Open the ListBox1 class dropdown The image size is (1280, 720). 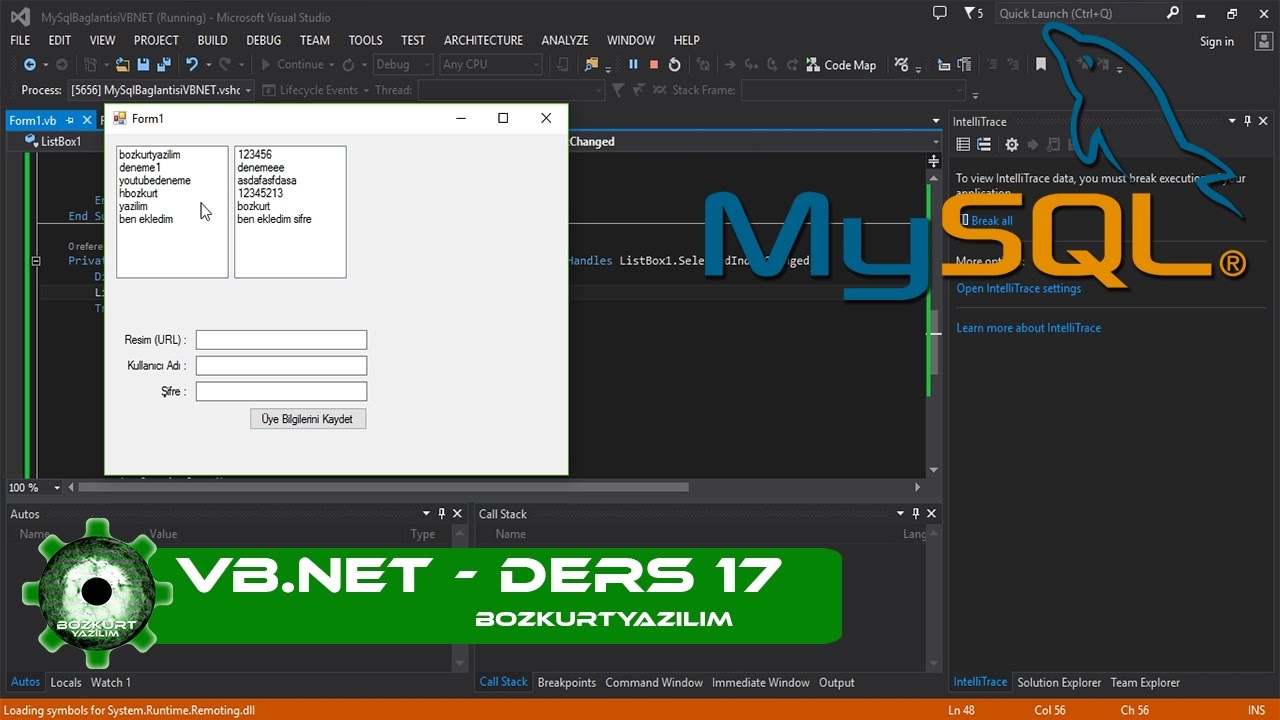pos(60,142)
